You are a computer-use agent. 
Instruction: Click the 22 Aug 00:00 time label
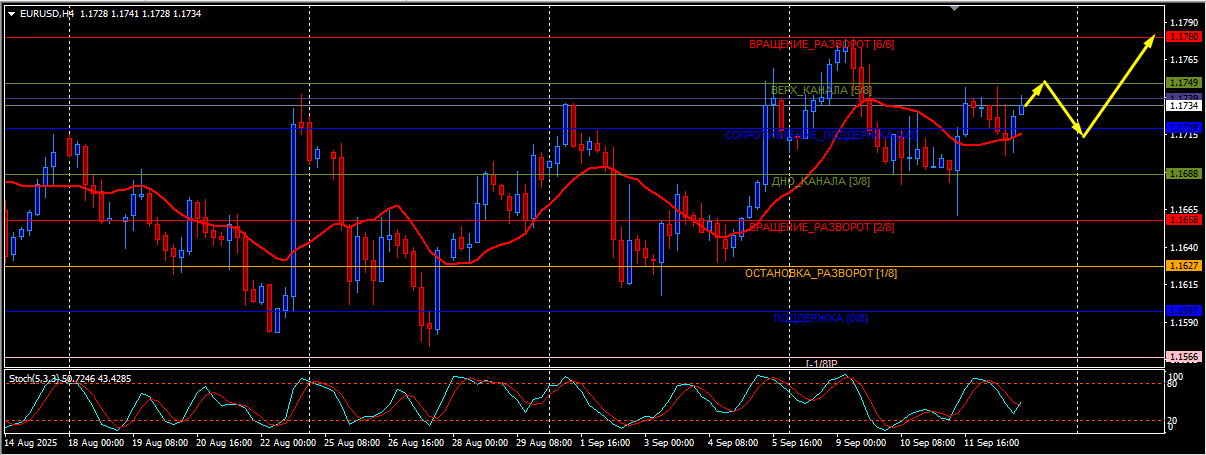pos(289,440)
